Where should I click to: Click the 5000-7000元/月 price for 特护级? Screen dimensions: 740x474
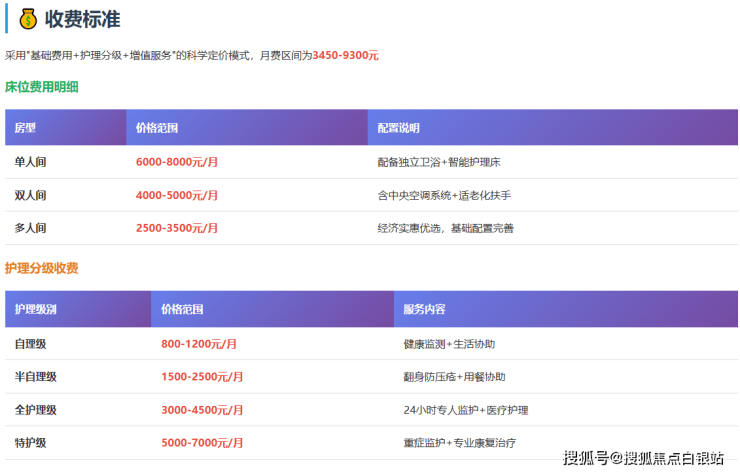point(202,443)
